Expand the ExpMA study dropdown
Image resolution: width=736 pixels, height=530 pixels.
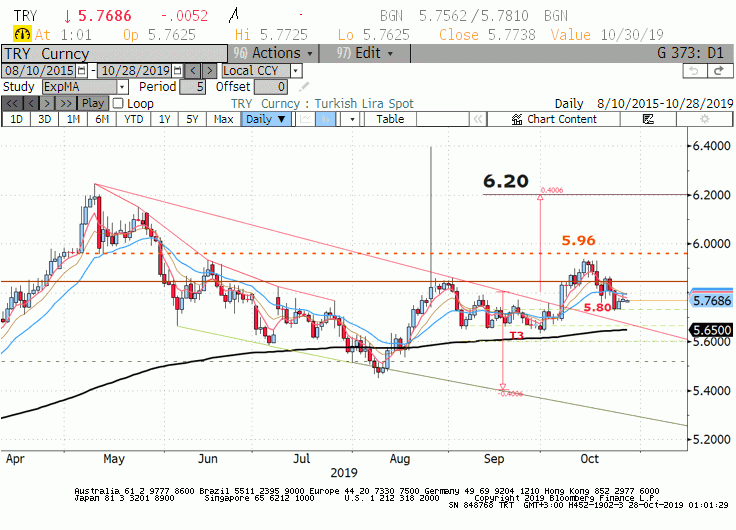click(122, 87)
